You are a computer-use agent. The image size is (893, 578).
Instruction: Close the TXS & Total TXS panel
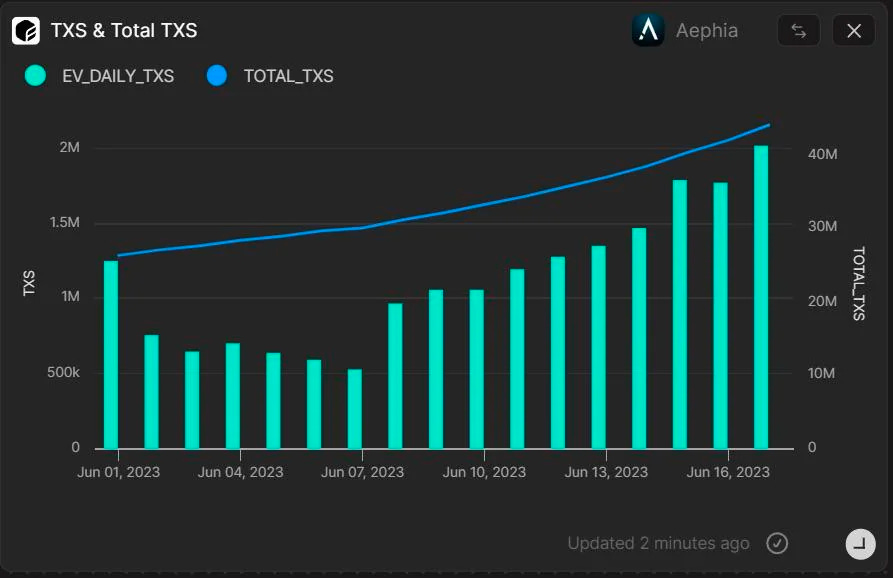tap(854, 30)
